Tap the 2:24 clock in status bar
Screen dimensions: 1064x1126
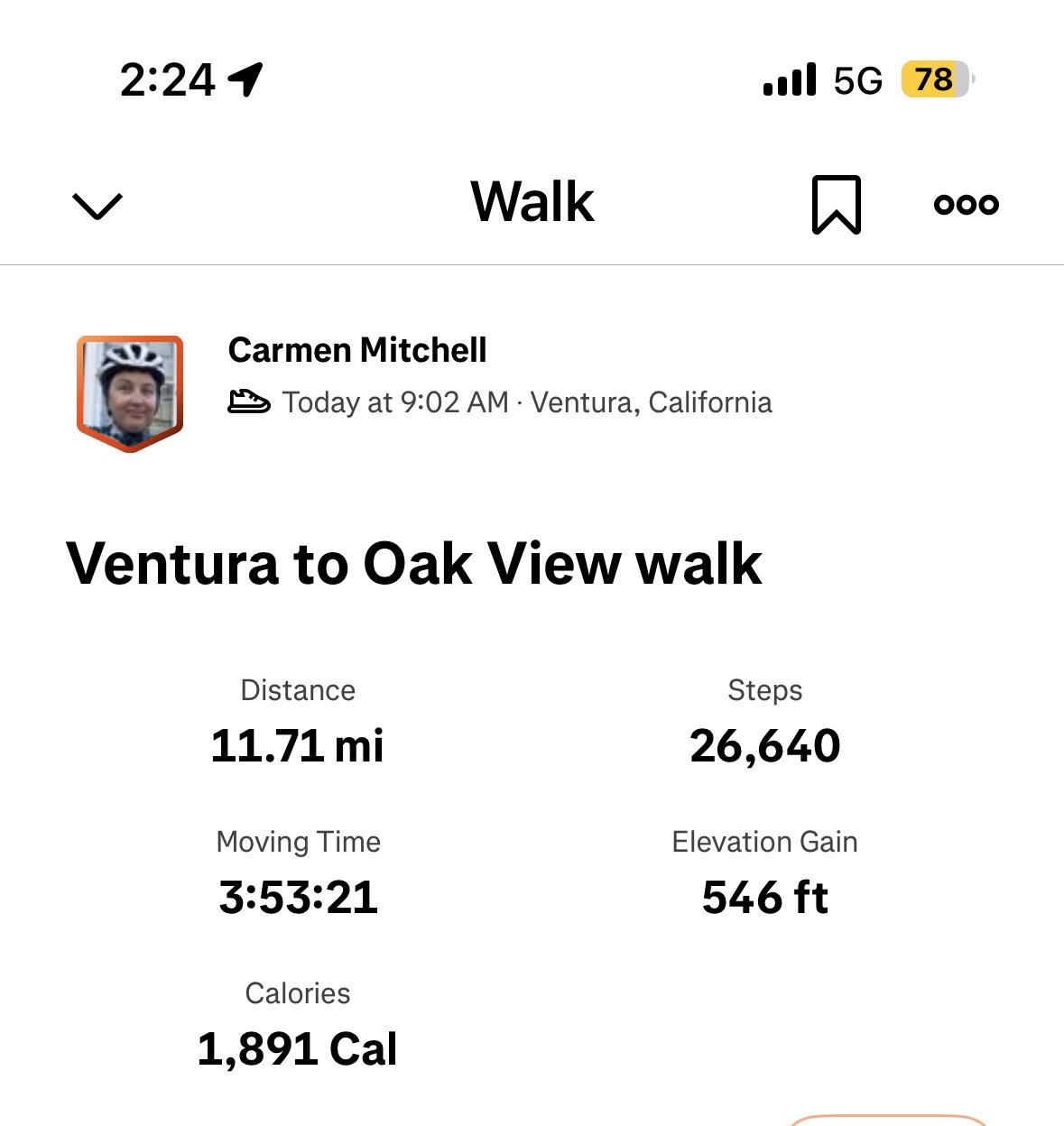tap(167, 80)
